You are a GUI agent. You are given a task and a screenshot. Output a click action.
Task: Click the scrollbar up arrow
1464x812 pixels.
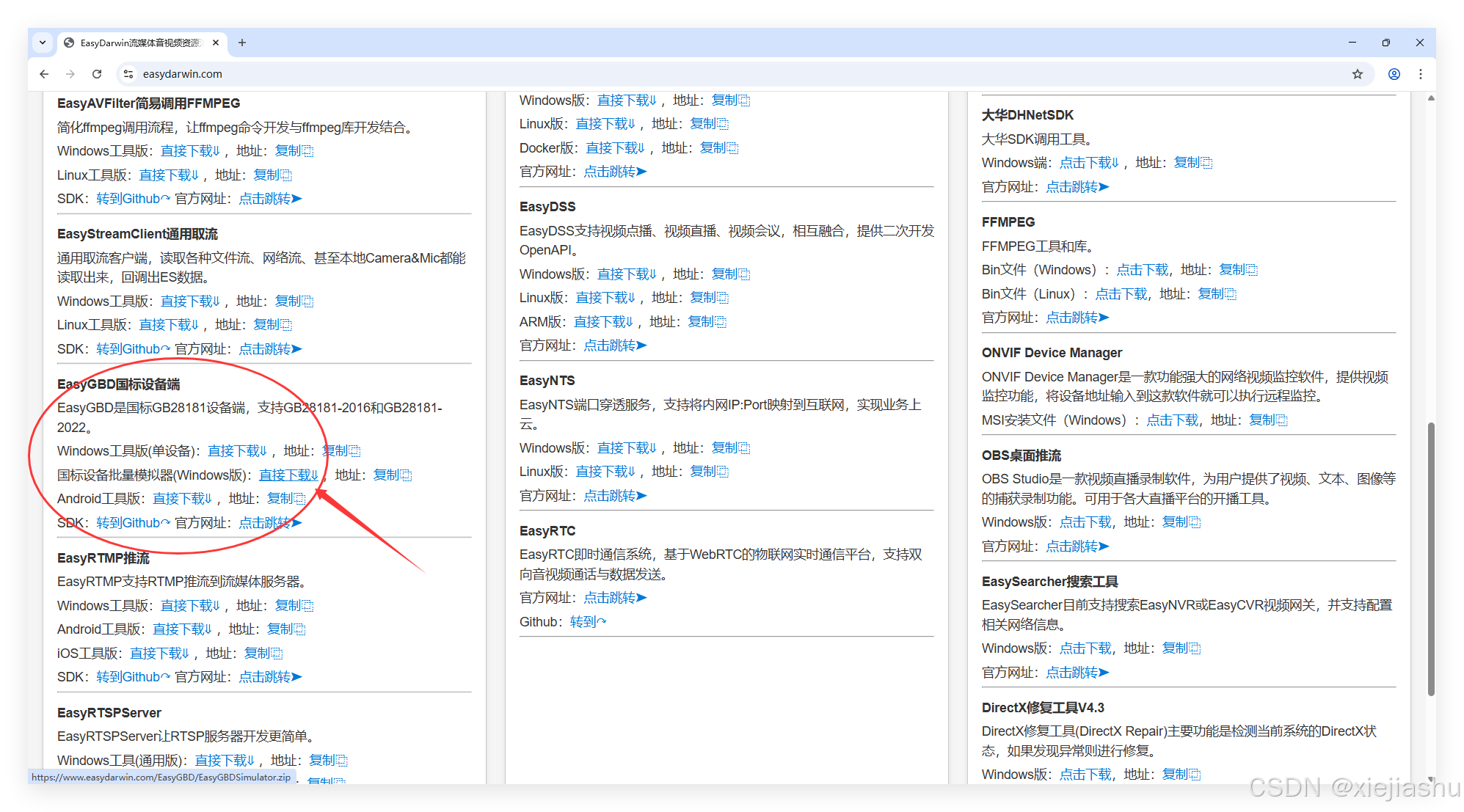coord(1431,98)
